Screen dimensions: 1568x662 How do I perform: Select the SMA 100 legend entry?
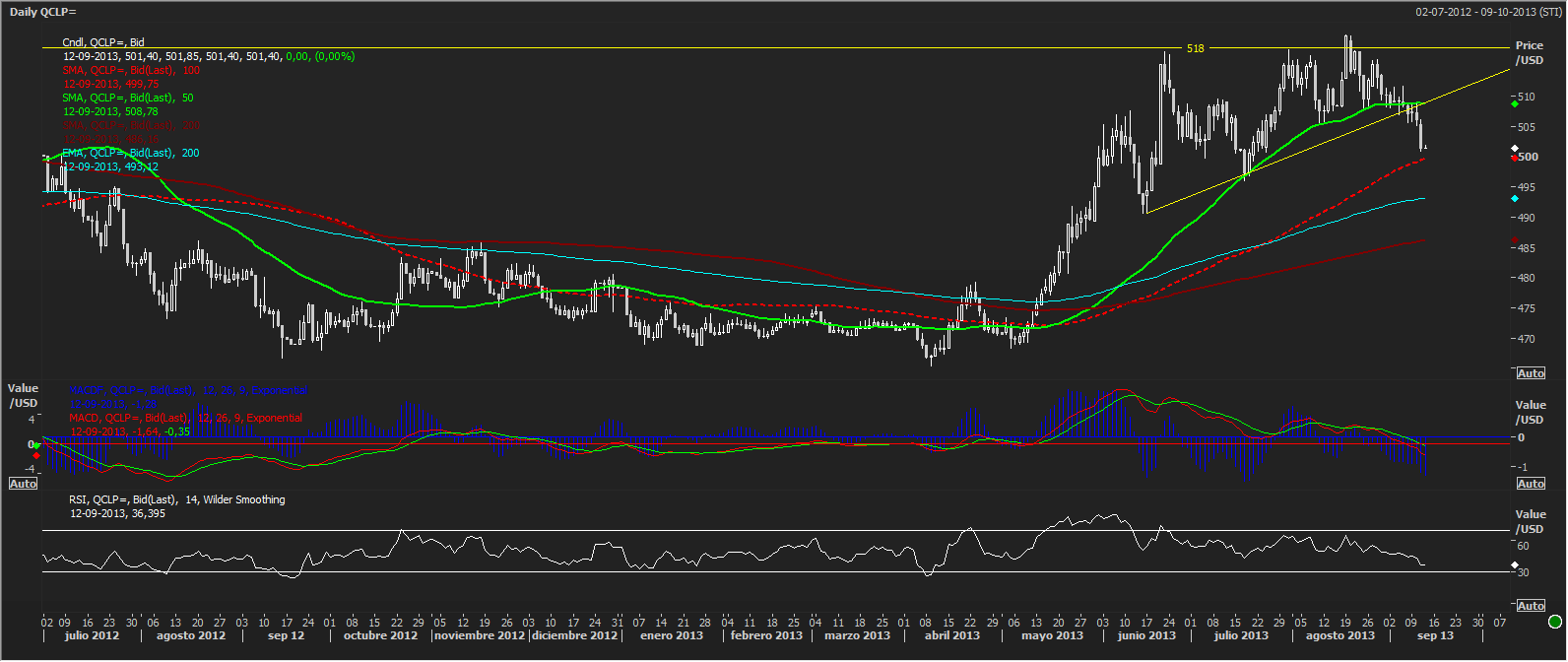131,70
